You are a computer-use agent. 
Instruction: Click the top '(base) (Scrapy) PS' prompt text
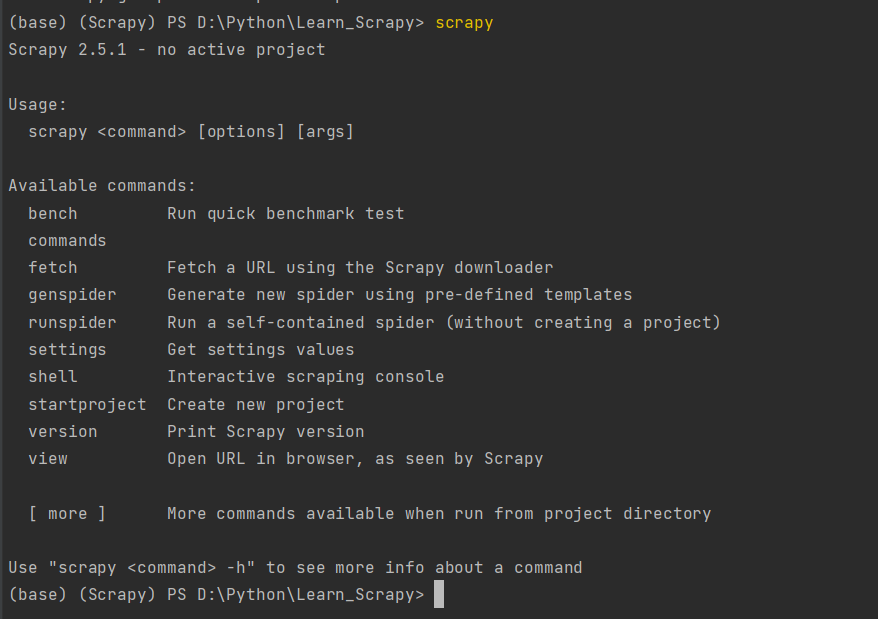(x=97, y=23)
